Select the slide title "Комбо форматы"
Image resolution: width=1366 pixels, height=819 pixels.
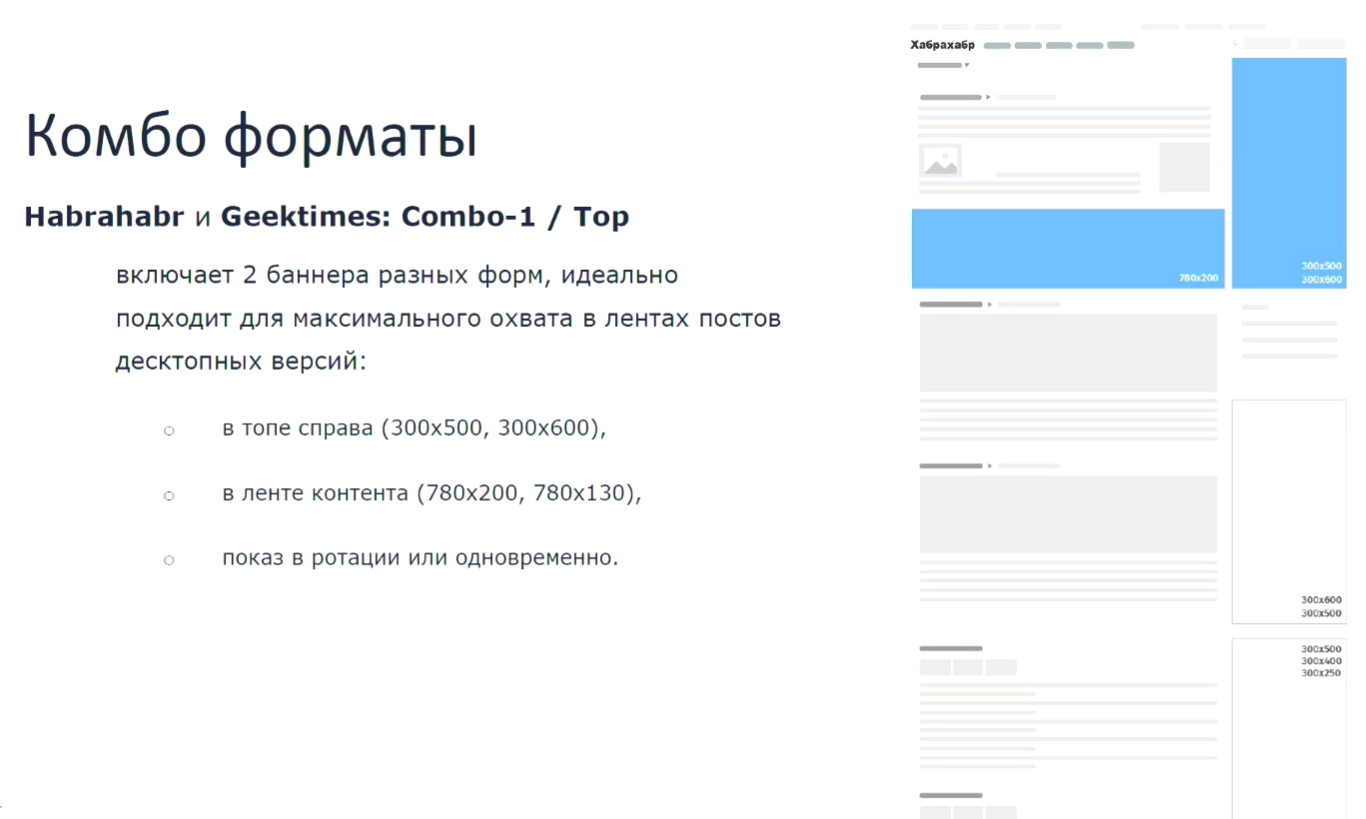(251, 136)
